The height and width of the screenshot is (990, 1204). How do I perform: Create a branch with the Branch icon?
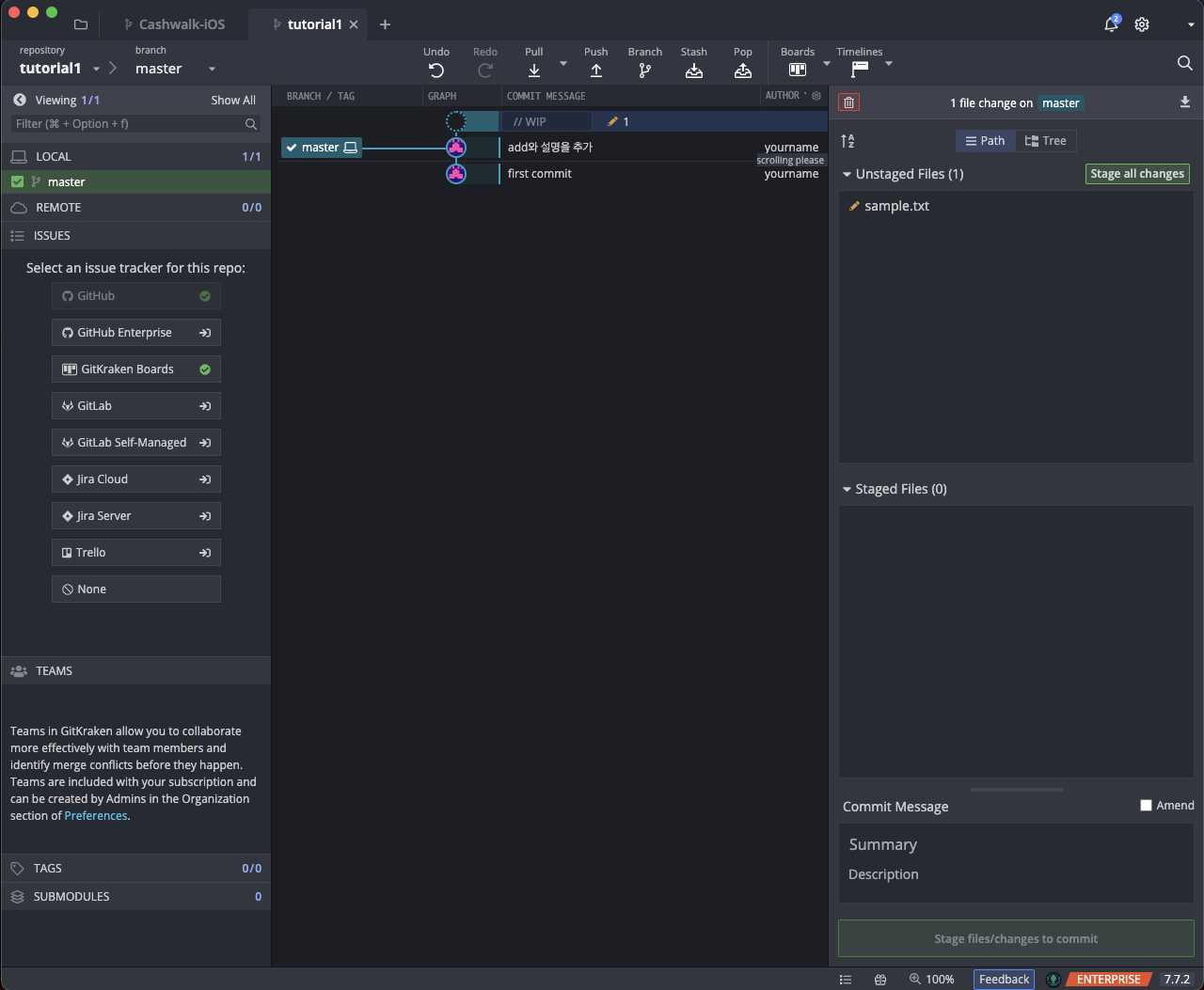pos(644,71)
